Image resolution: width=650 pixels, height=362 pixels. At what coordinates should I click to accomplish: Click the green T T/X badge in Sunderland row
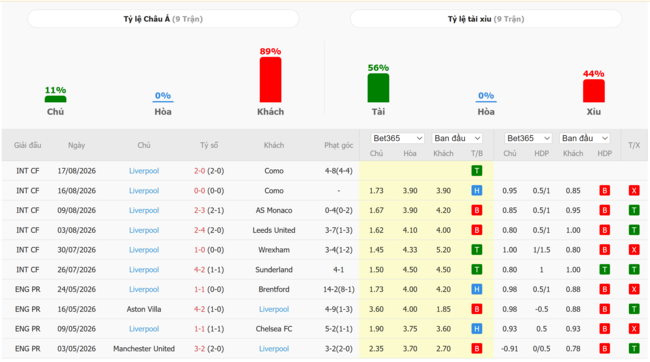click(634, 270)
